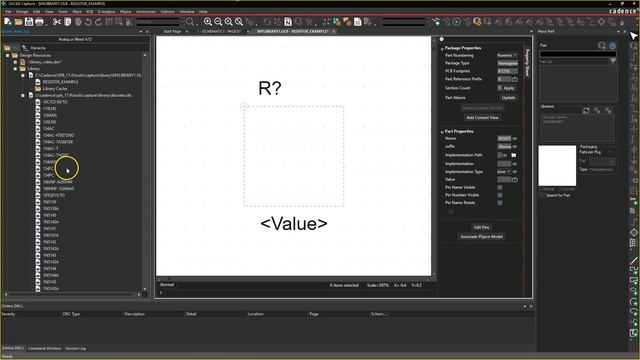Open the Options menu

[167, 12]
